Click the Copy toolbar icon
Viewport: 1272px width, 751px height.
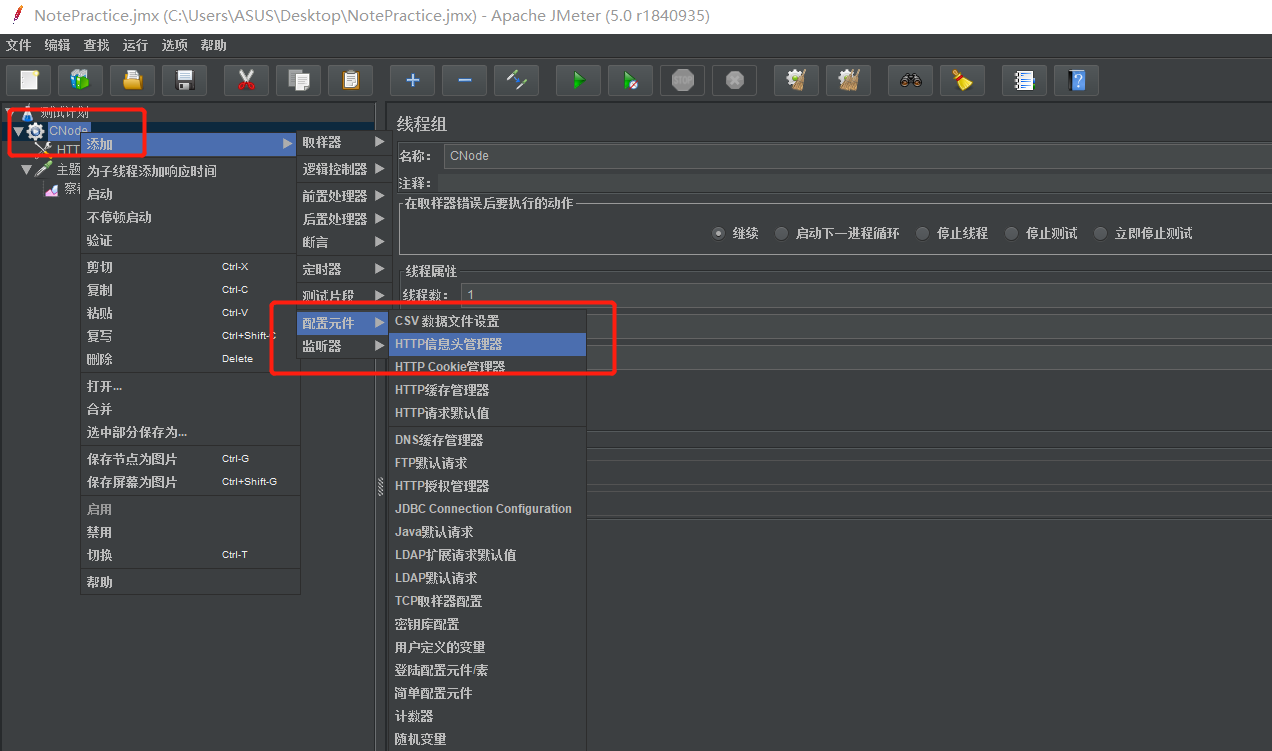click(x=298, y=80)
